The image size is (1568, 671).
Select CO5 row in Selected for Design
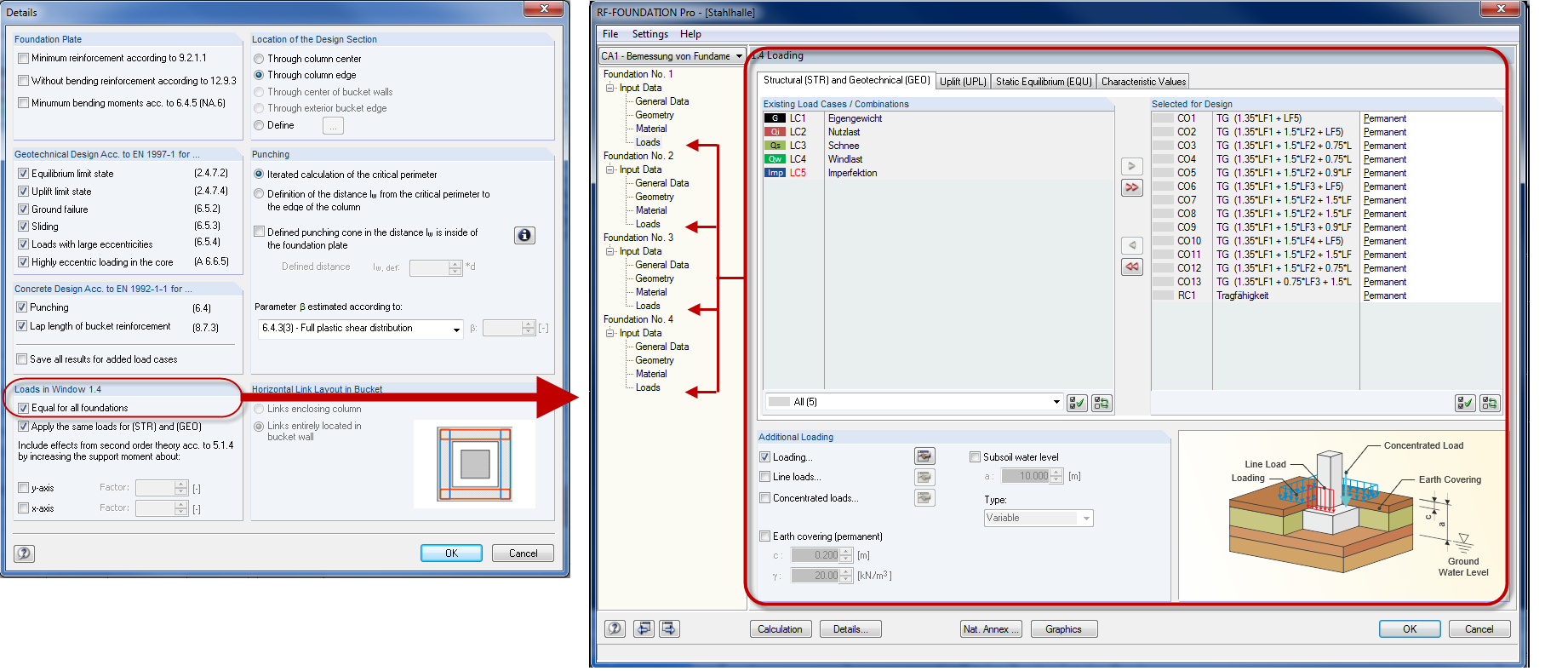(1326, 173)
